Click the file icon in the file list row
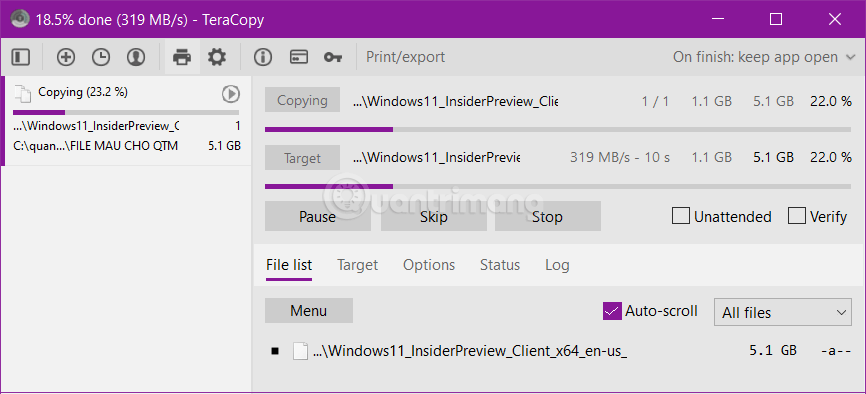Image resolution: width=866 pixels, height=394 pixels. coord(300,351)
